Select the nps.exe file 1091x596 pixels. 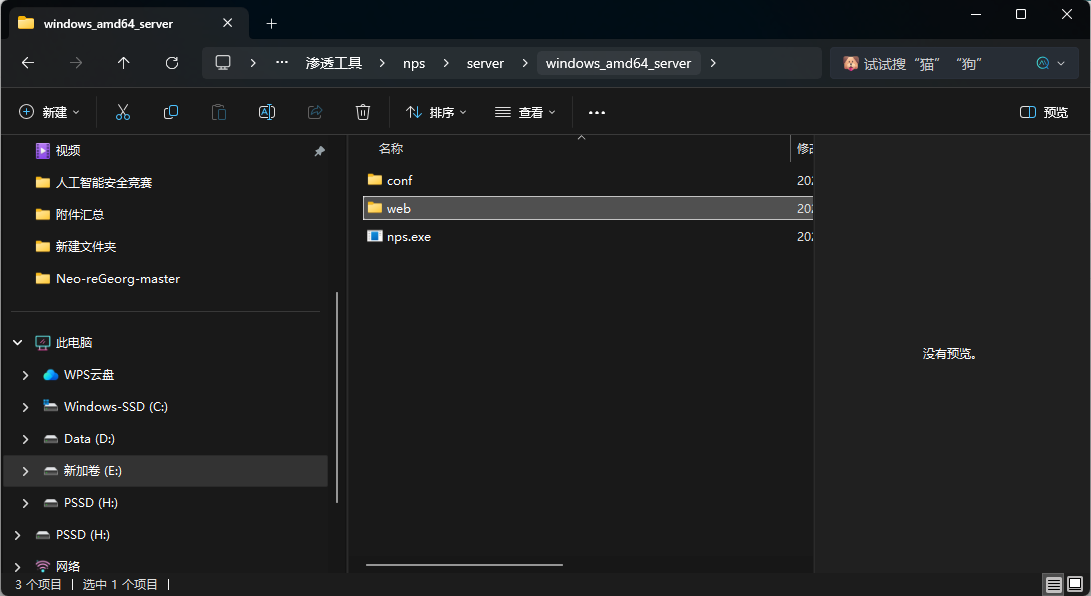click(x=408, y=237)
